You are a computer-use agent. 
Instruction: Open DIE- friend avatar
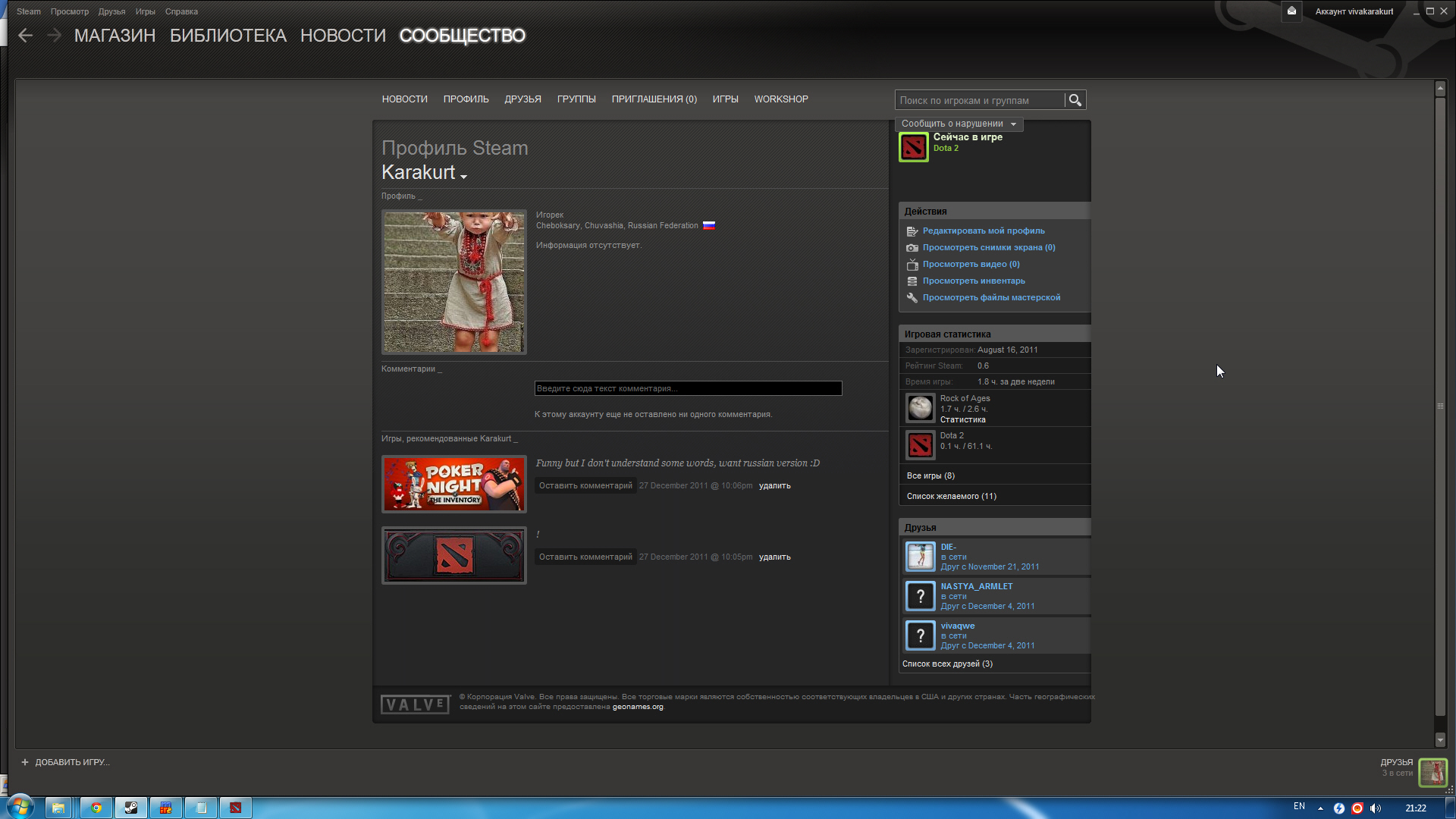tap(920, 557)
